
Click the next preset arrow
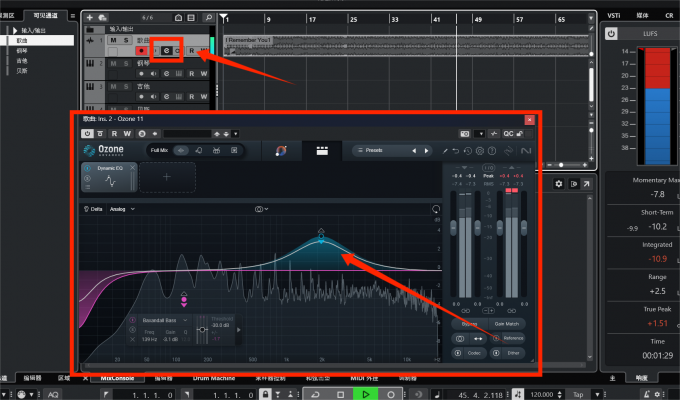pos(426,151)
